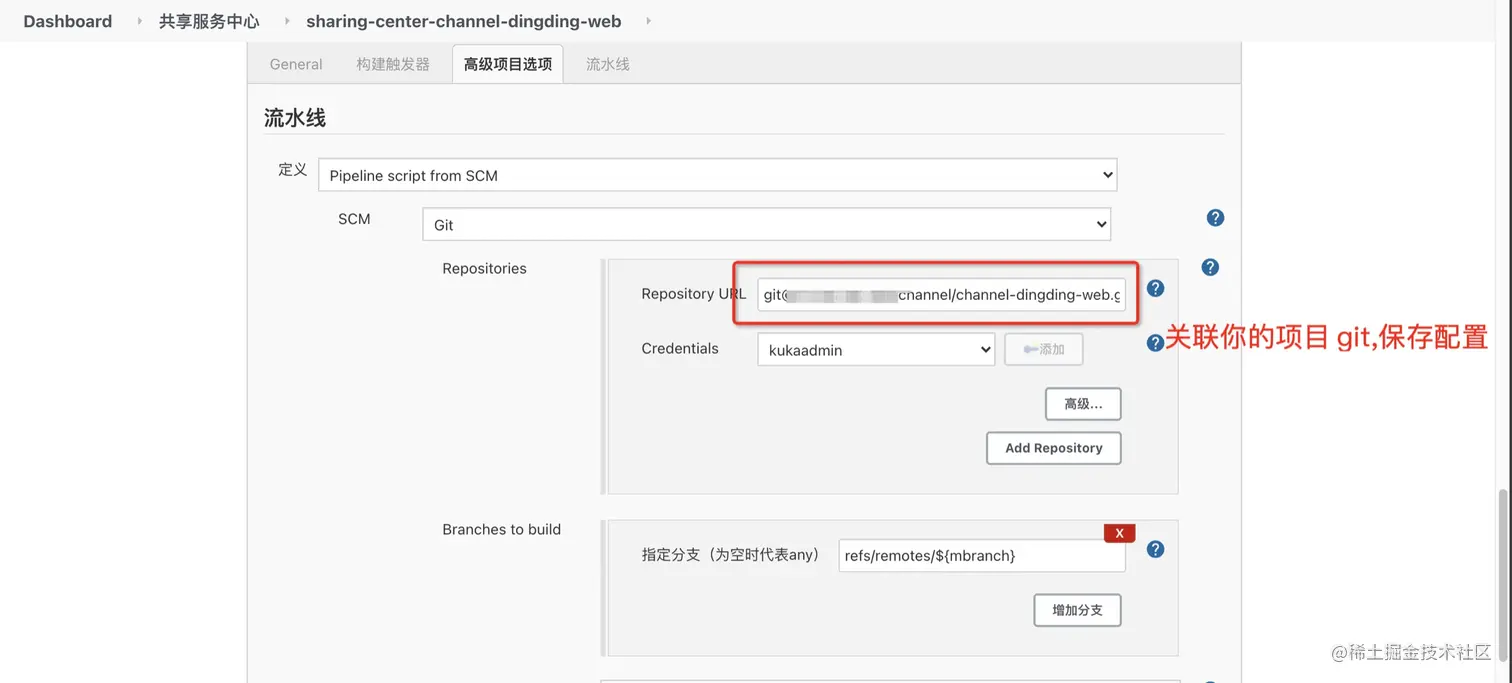Click the 添加 credentials button
The width and height of the screenshot is (1512, 683).
coord(1044,349)
